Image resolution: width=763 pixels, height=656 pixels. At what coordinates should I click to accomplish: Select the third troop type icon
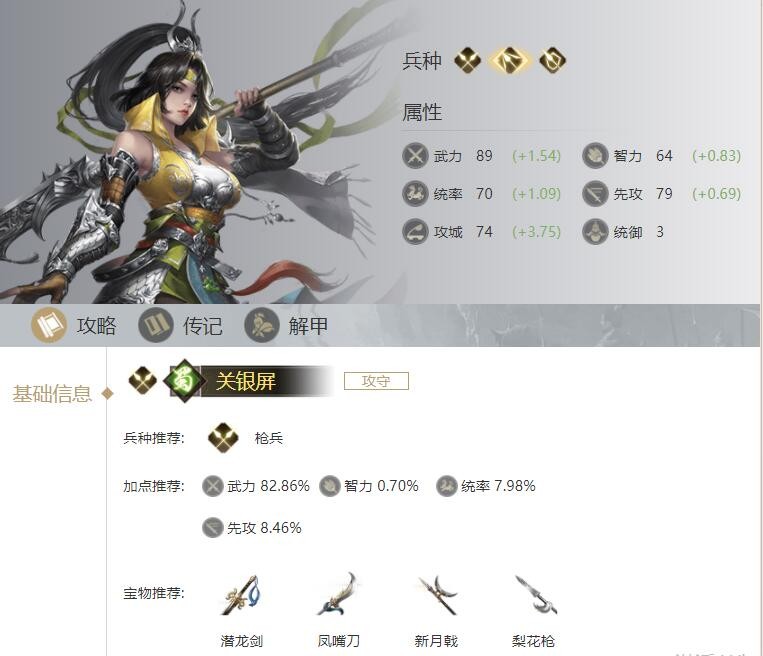tap(552, 60)
